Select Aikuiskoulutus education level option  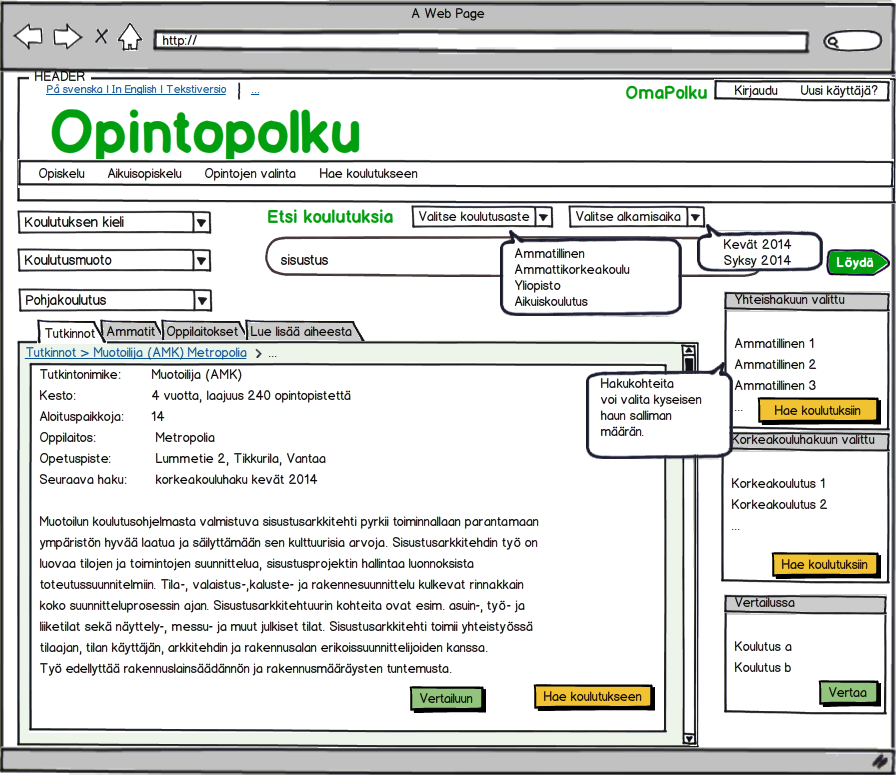(551, 301)
